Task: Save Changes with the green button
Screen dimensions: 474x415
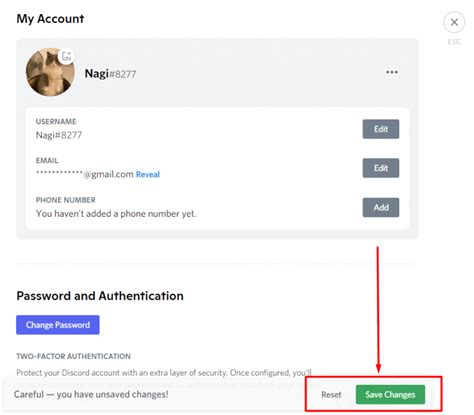Action: pyautogui.click(x=390, y=395)
